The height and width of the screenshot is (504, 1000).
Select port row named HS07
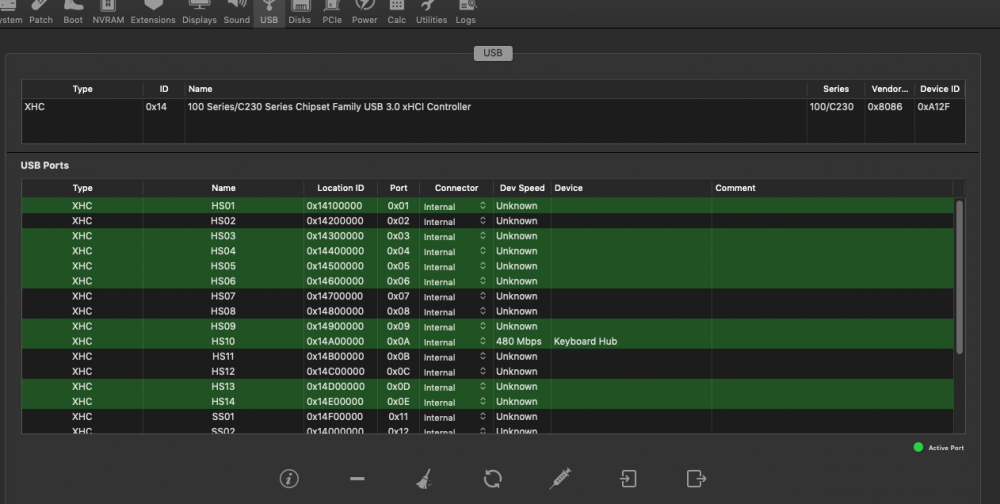click(488, 296)
